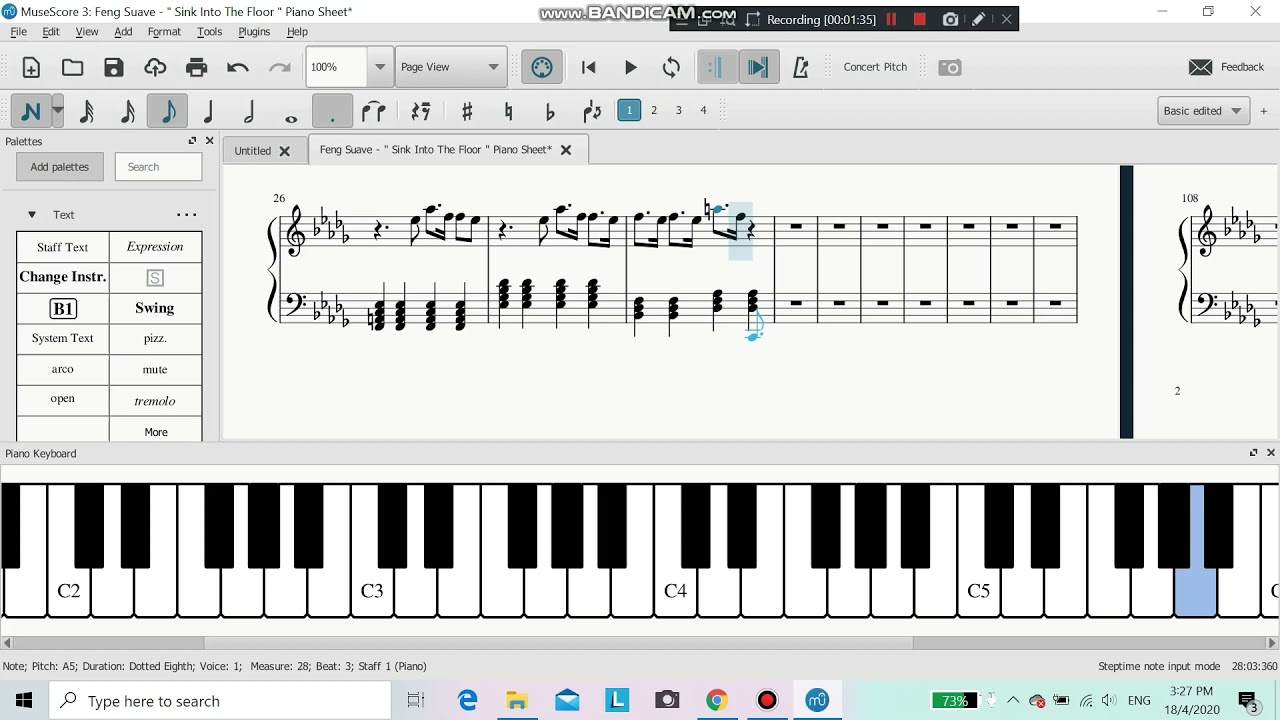Apply a flat accidental
Viewport: 1280px width, 720px height.
click(549, 111)
